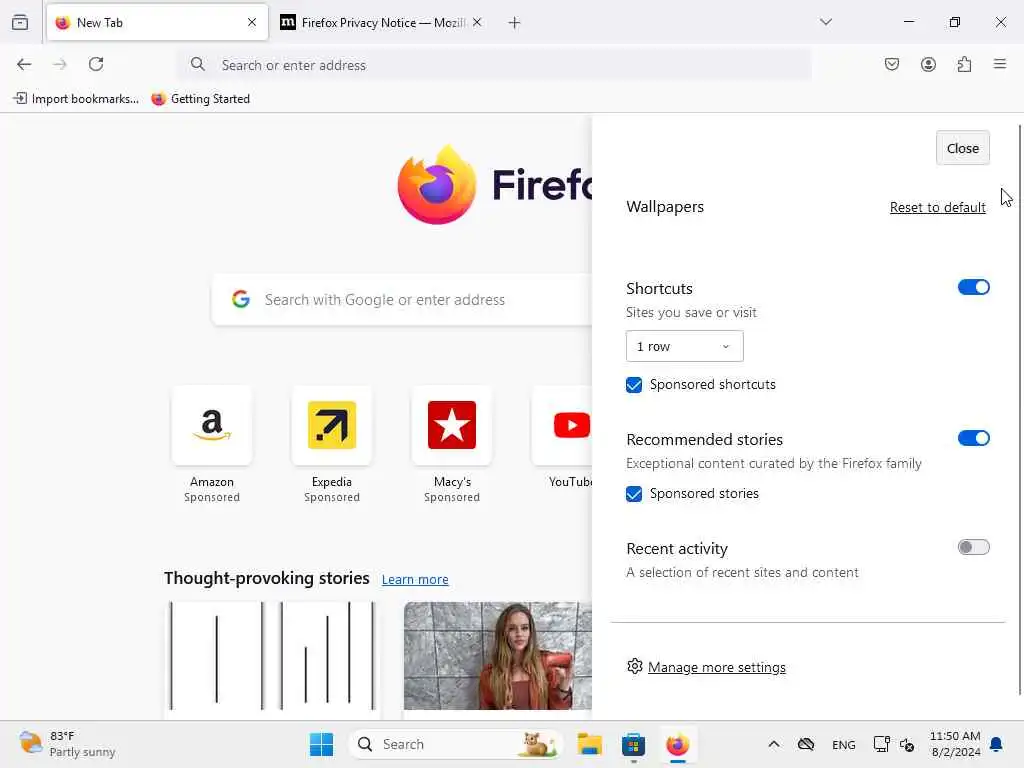
Task: Click the Wallpapers heading text
Action: tap(665, 207)
